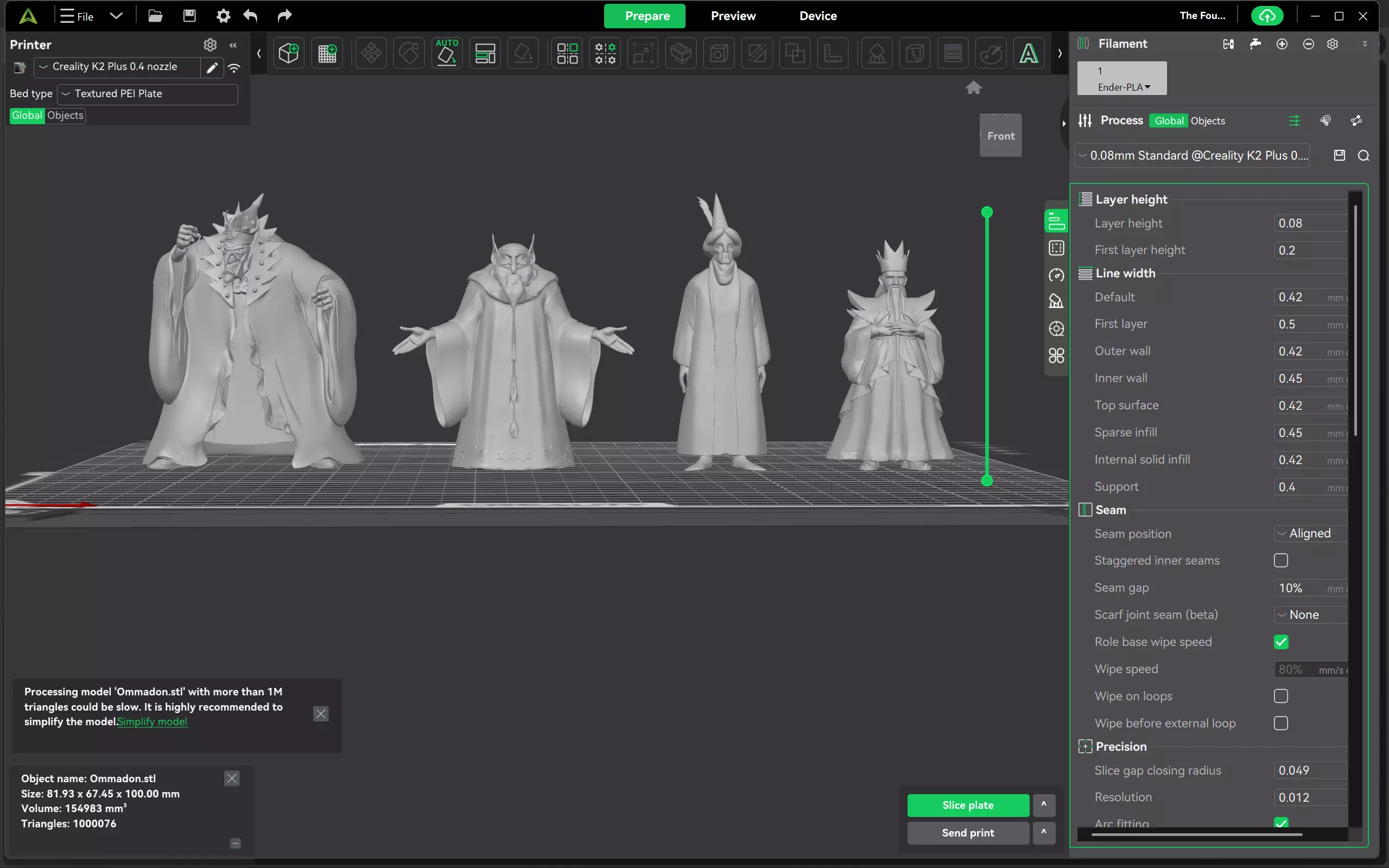Open the chevron next to File
The width and height of the screenshot is (1389, 868).
click(117, 16)
